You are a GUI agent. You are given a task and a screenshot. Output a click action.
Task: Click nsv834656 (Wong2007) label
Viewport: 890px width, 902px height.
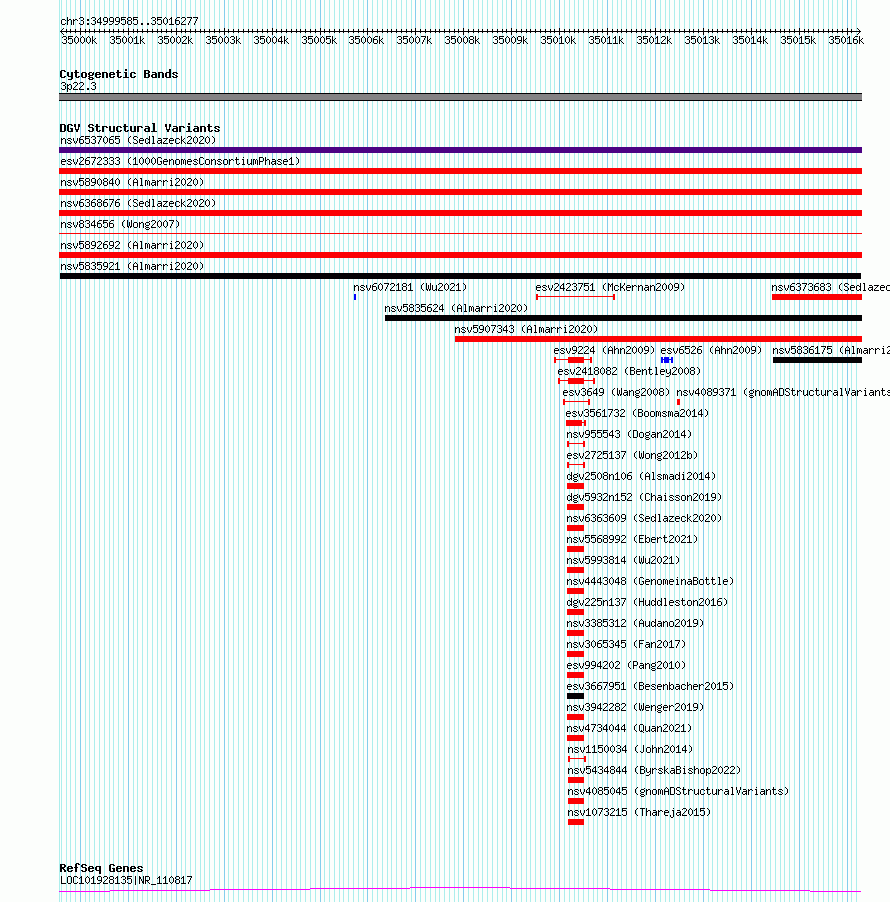point(120,224)
